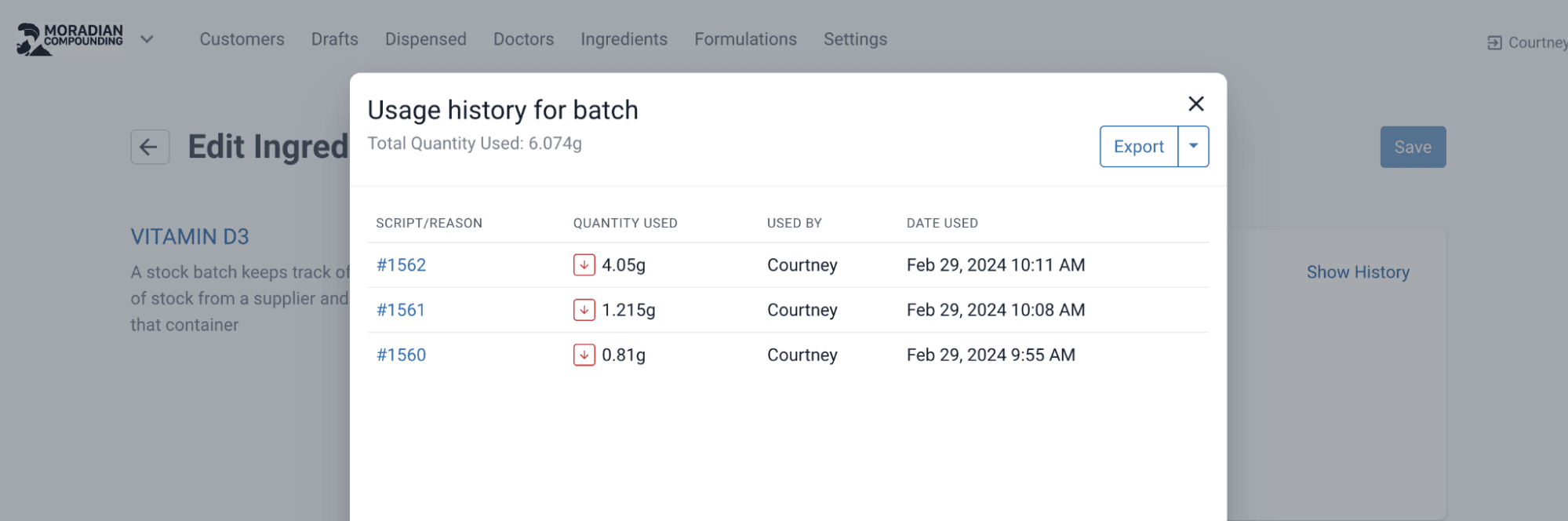Open the Dispensed section
The height and width of the screenshot is (521, 1568).
click(426, 39)
